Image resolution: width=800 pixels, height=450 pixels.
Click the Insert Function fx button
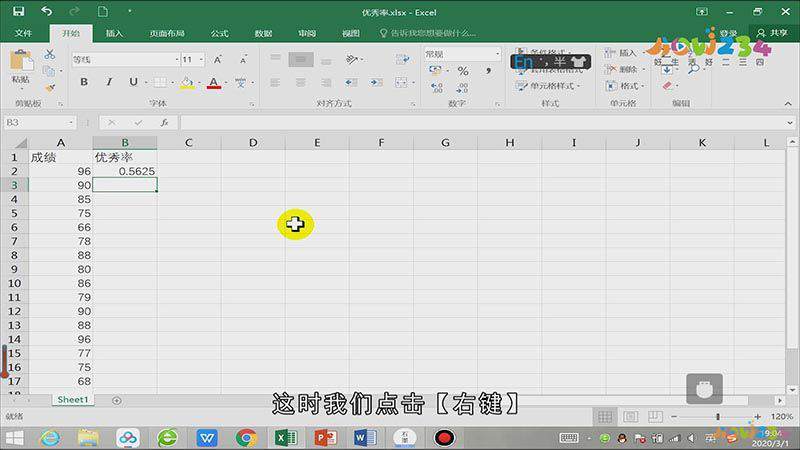coord(164,122)
